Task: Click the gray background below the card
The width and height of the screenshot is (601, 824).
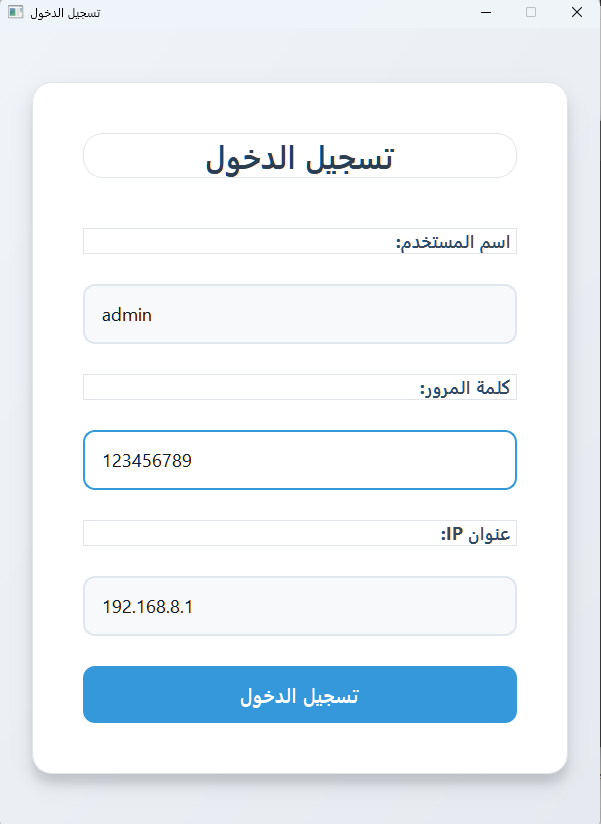Action: 300,799
